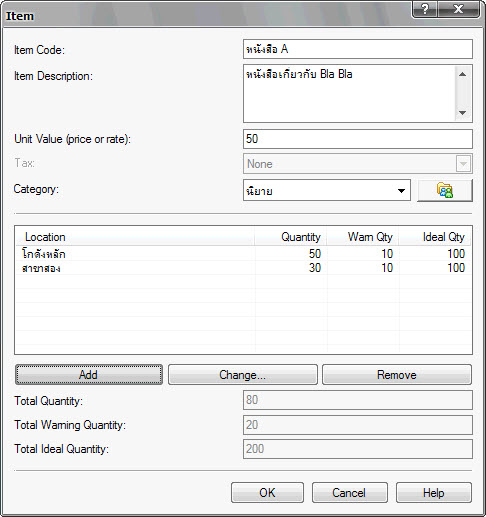This screenshot has width=486, height=517.
Task: Confirm the dialog with OK
Action: pyautogui.click(x=267, y=492)
